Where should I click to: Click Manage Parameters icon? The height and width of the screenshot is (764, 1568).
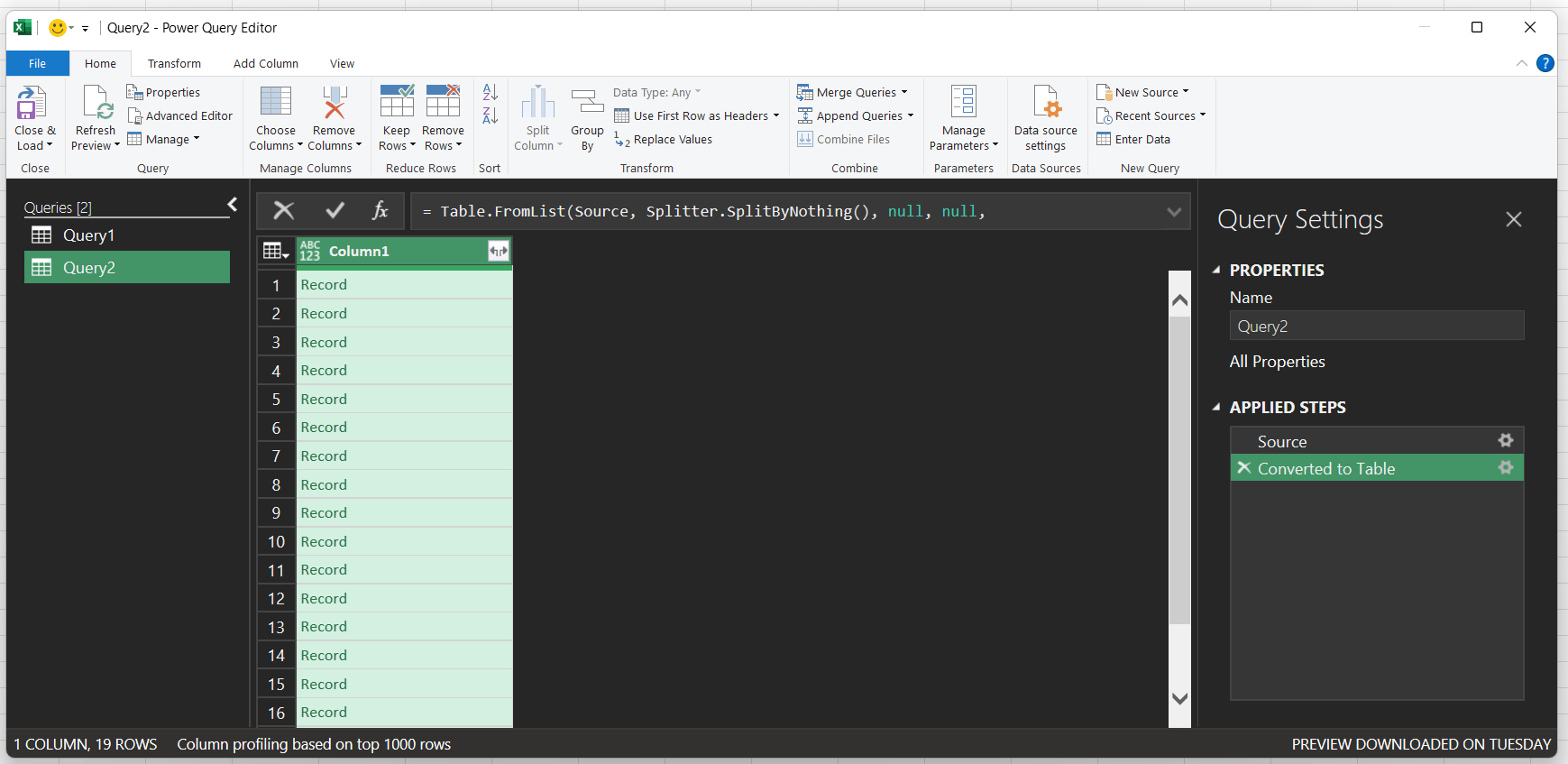click(963, 101)
